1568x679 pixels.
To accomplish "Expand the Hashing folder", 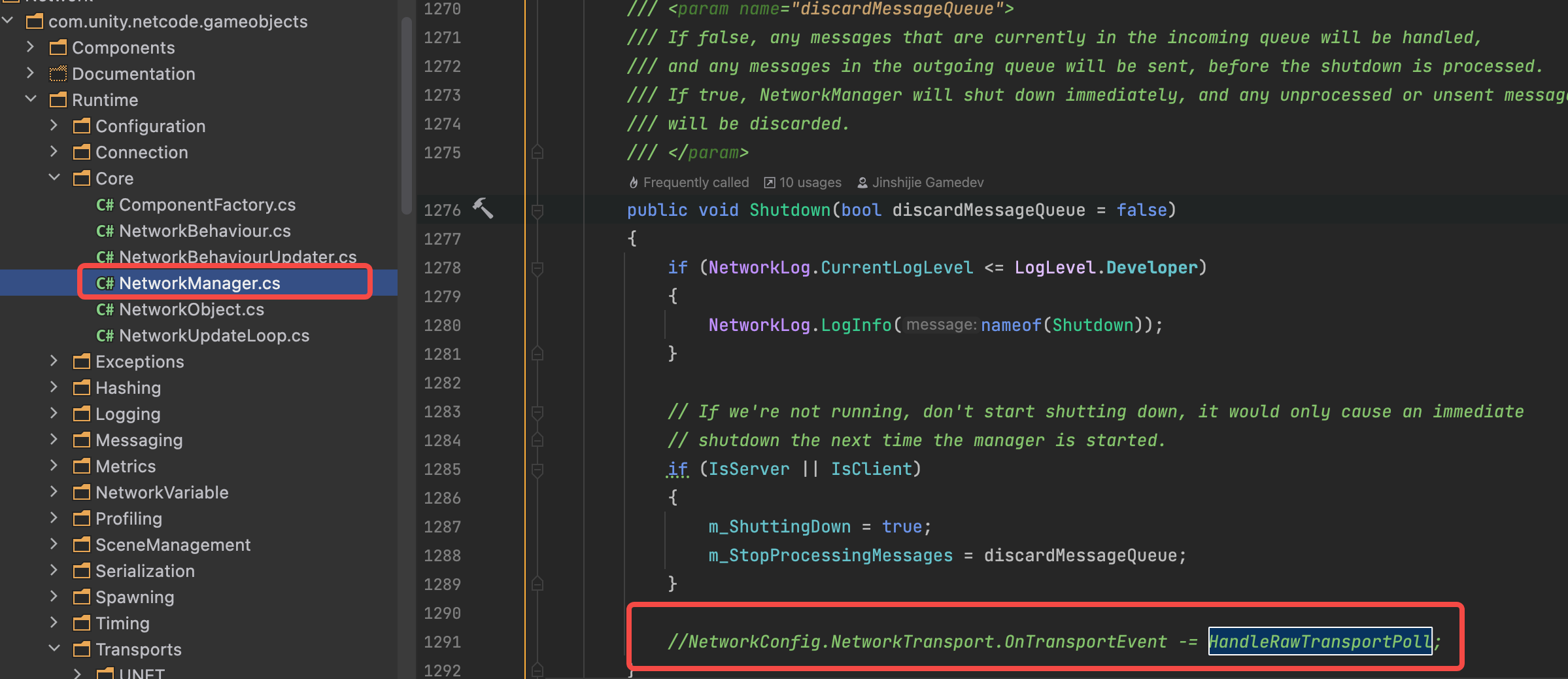I will [x=54, y=387].
